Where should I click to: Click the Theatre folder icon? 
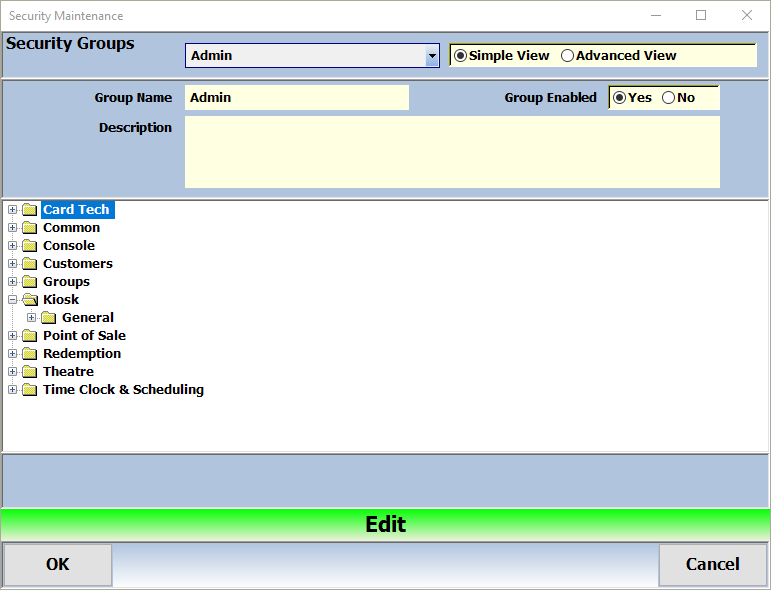[29, 372]
